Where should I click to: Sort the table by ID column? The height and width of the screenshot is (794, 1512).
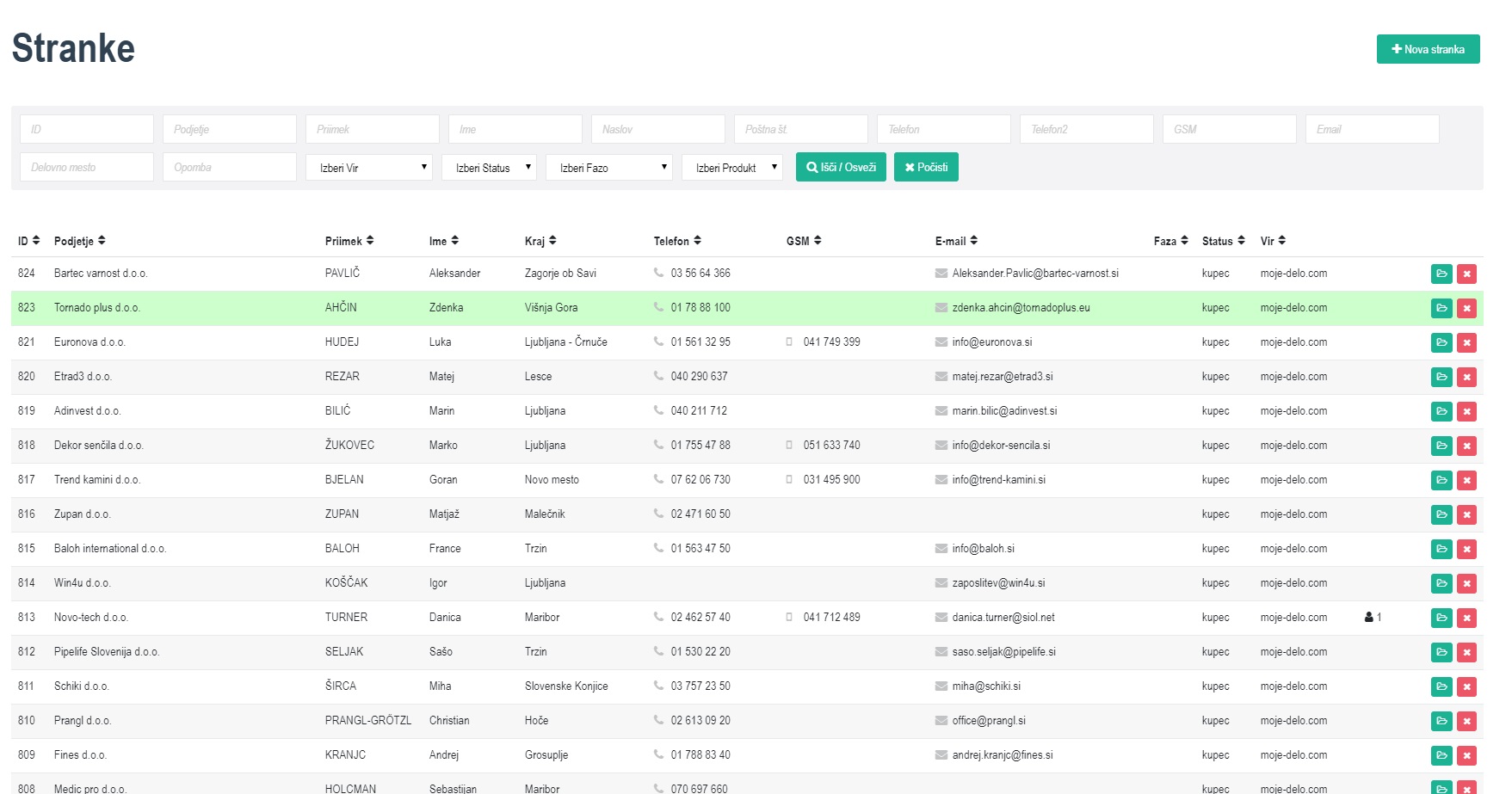pyautogui.click(x=28, y=241)
